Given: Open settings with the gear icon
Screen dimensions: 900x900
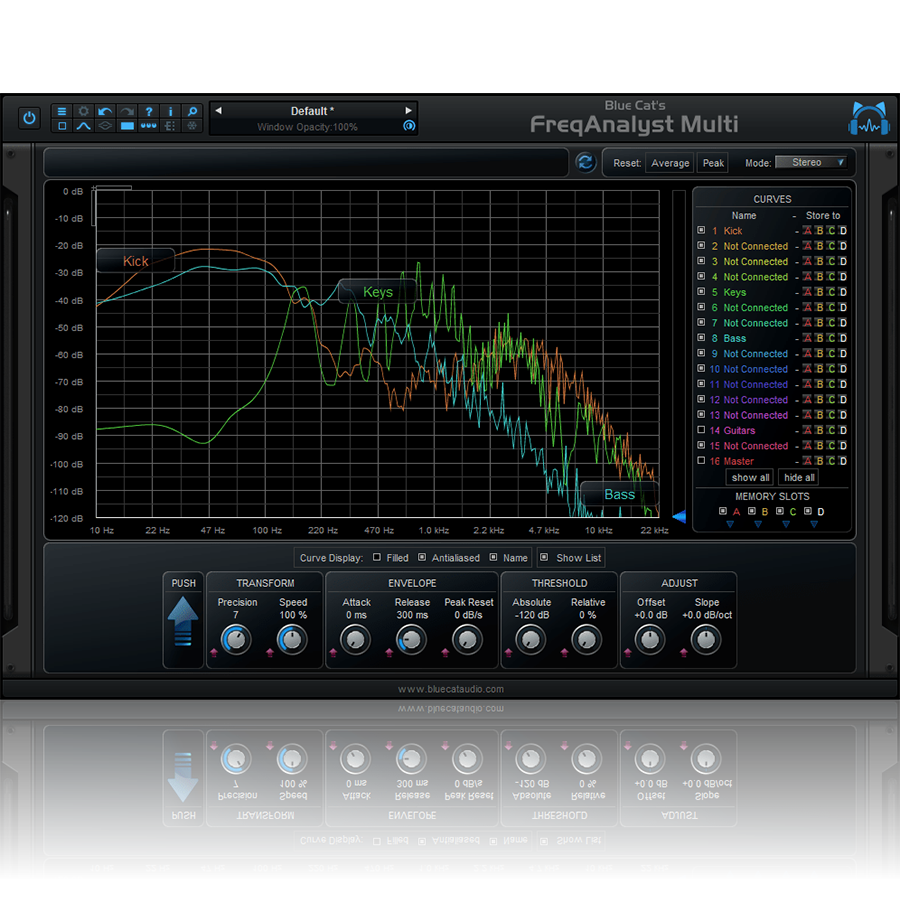Looking at the screenshot, I should coord(83,112).
